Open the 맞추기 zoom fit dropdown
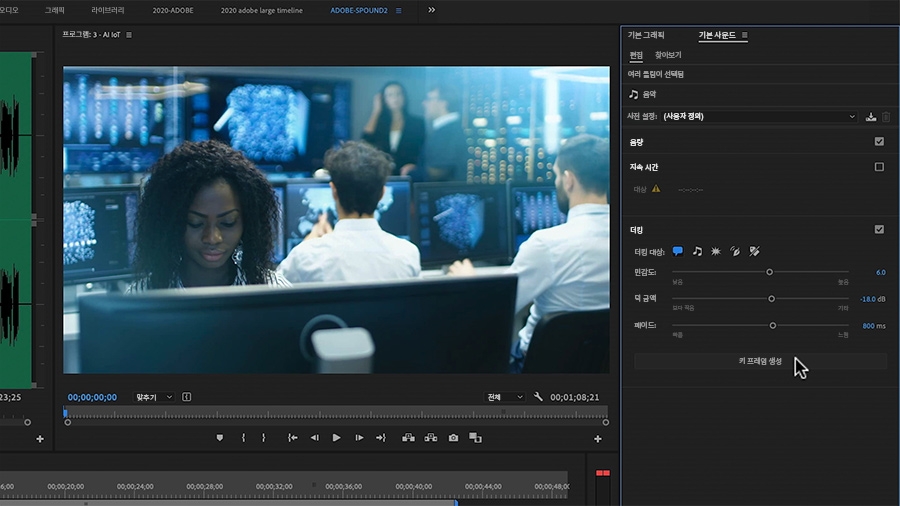 [x=154, y=397]
